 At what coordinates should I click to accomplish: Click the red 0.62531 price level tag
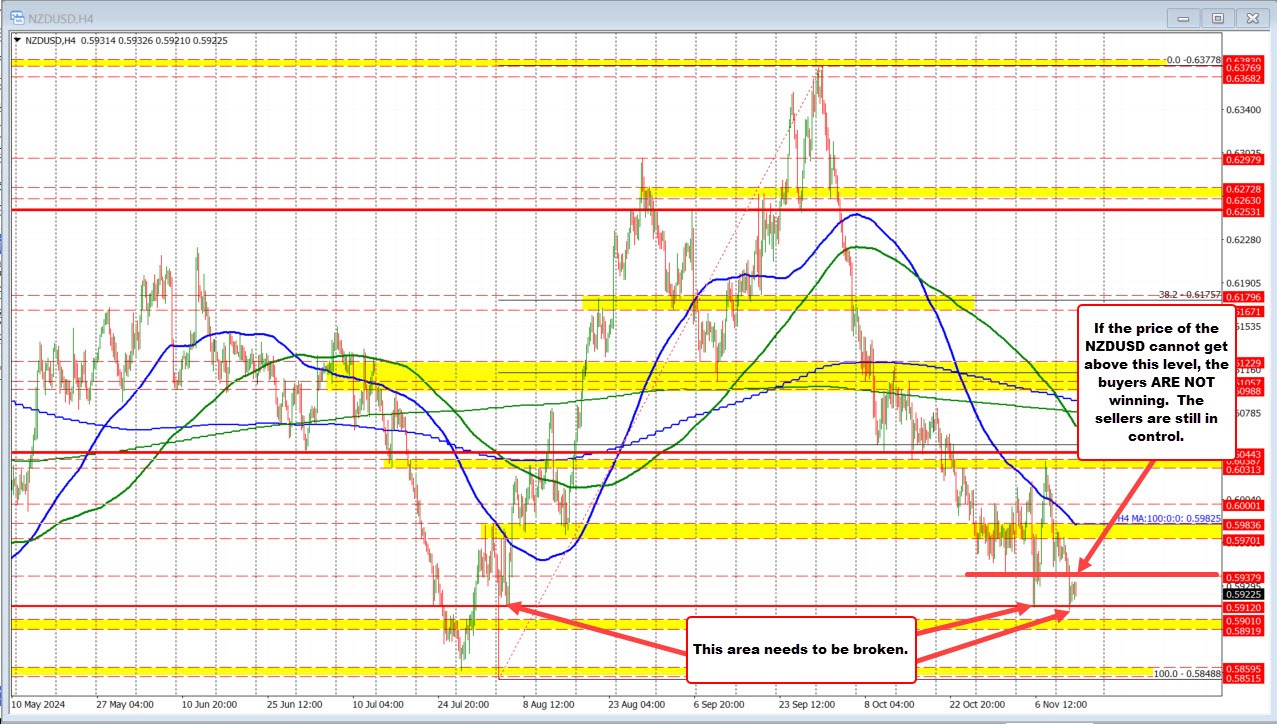tap(1242, 210)
